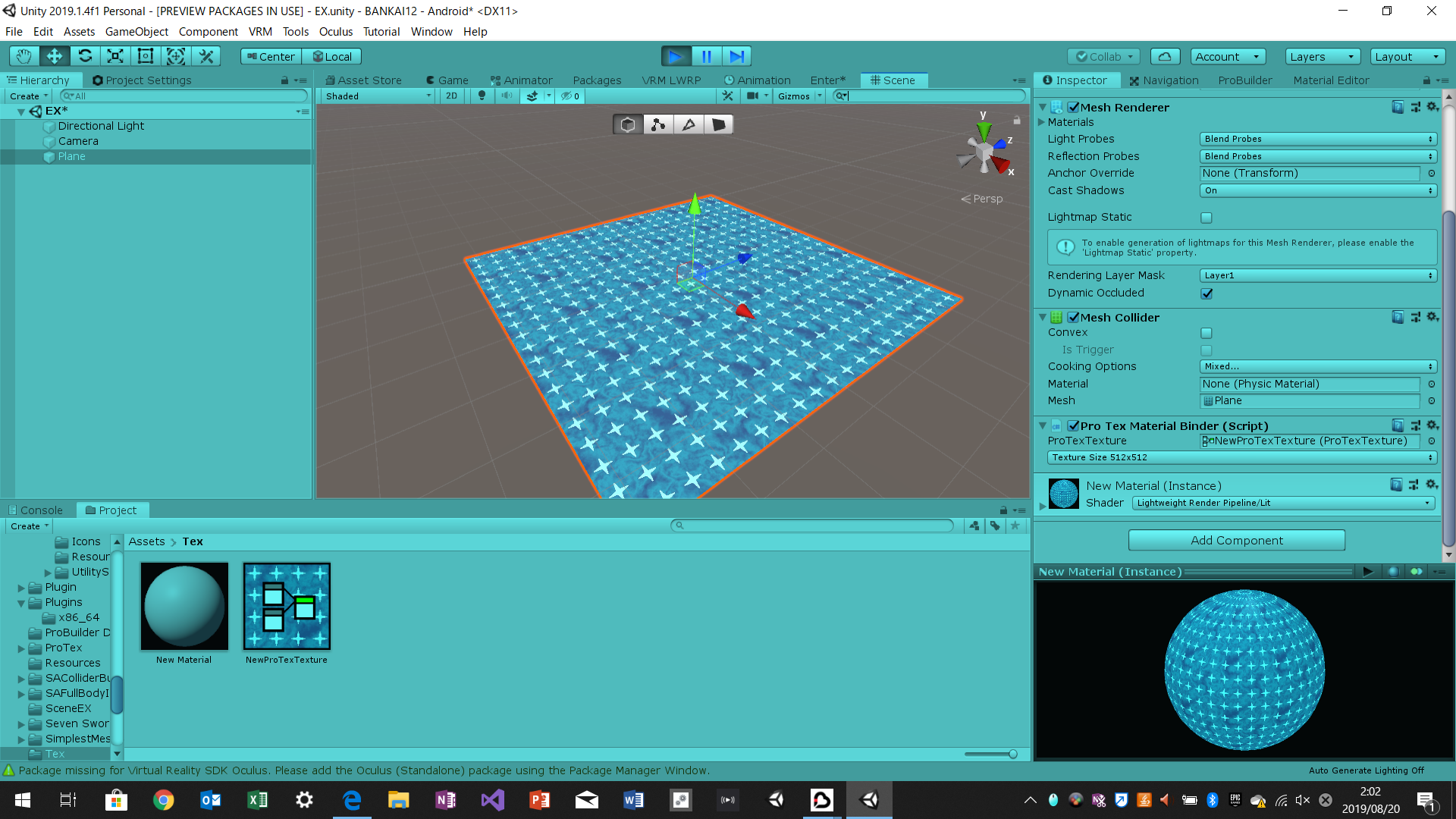Screen dimensions: 1456x819
Task: Uncheck Dynamic Occluded checkbox
Action: 1207,293
